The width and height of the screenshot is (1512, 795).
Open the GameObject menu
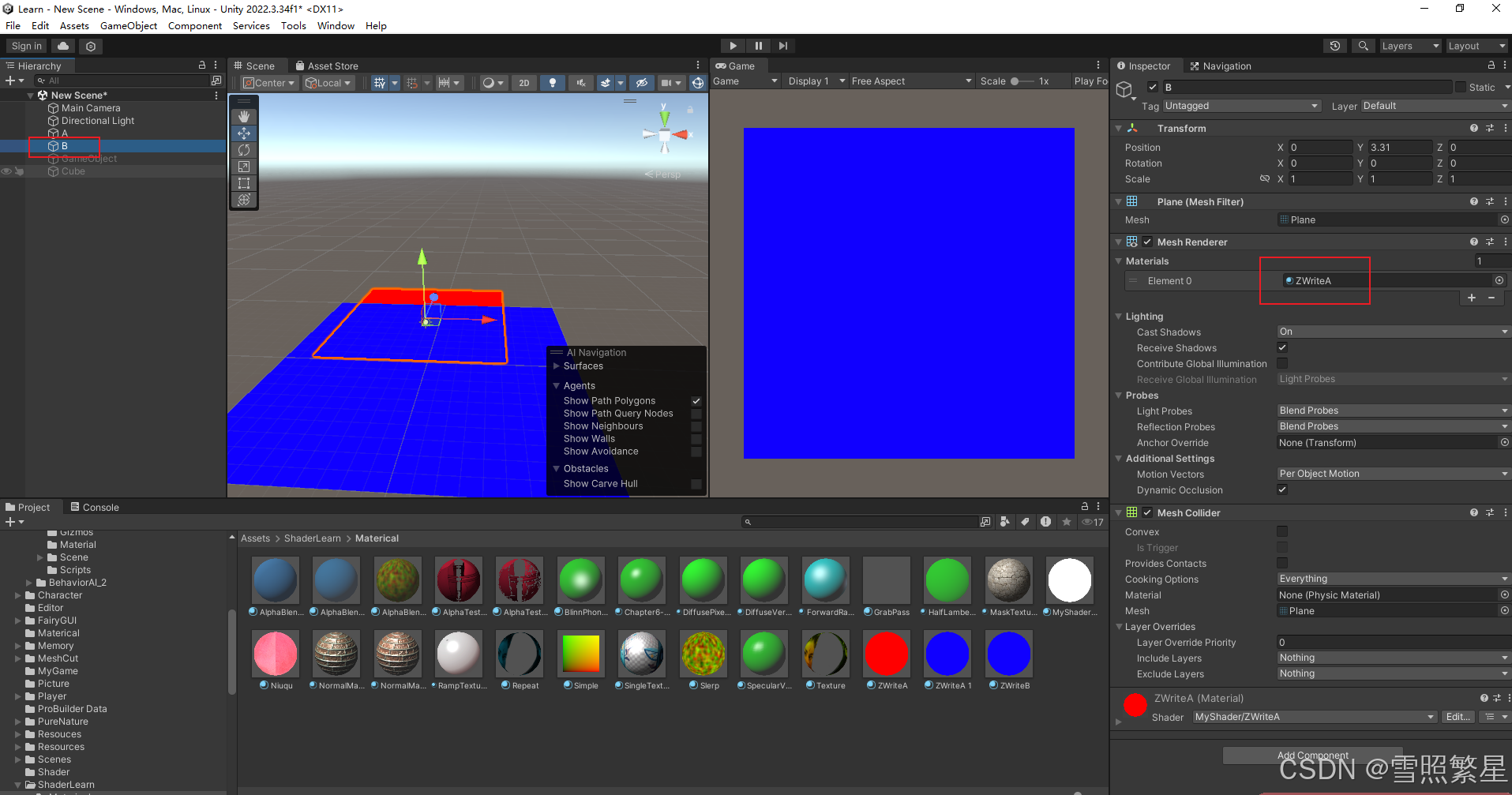[129, 25]
